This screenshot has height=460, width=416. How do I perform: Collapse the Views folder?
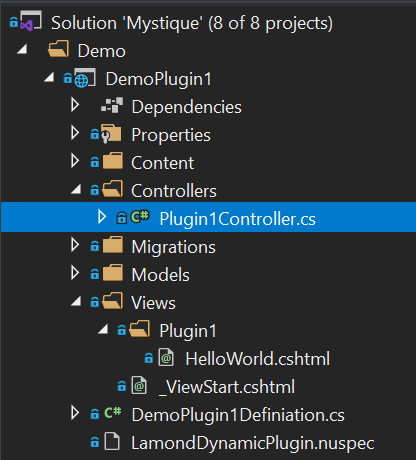(x=76, y=302)
